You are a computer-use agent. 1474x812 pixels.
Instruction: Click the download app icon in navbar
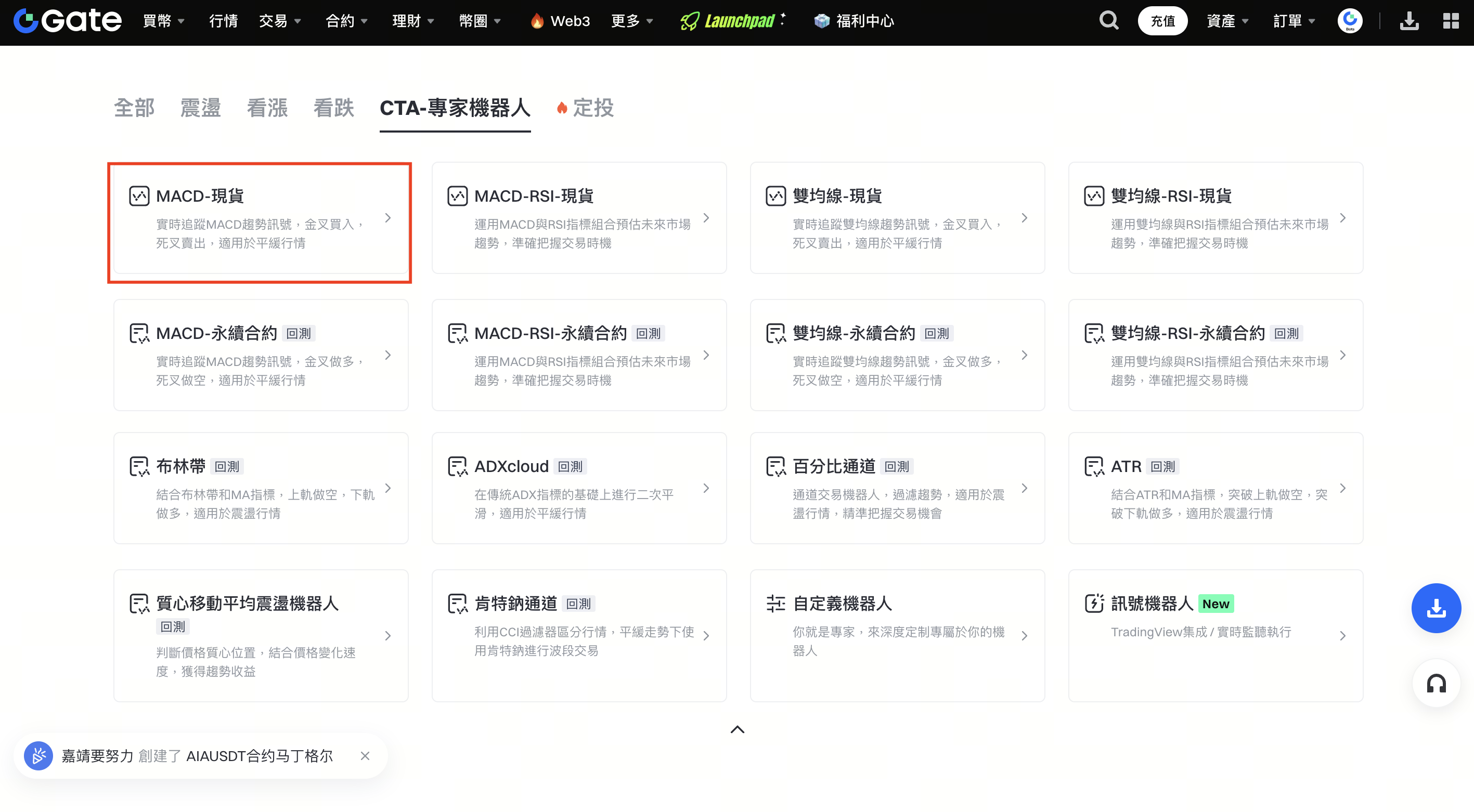[x=1409, y=21]
